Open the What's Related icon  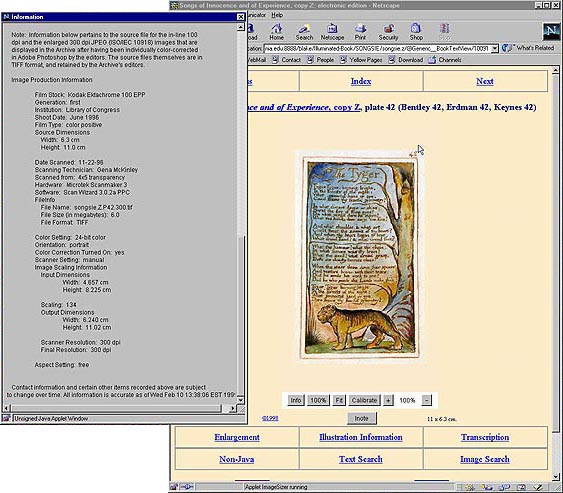click(x=507, y=48)
